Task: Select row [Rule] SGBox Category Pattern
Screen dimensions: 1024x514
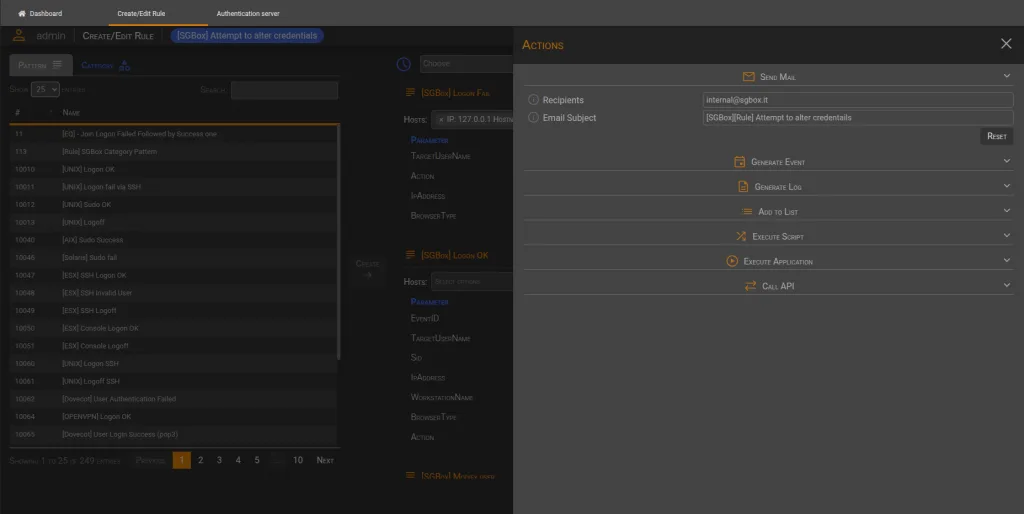Action: tap(173, 152)
